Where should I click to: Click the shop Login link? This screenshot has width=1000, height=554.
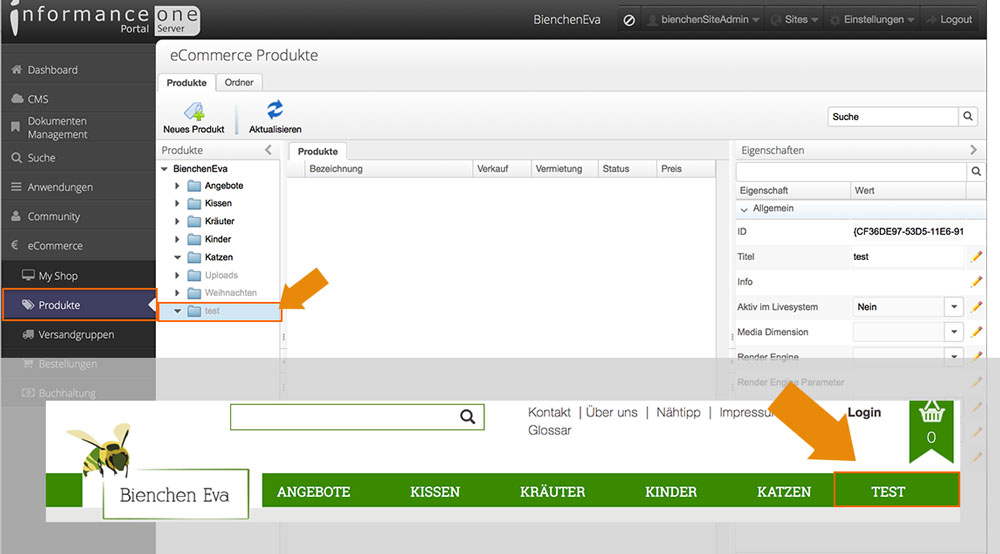[864, 412]
